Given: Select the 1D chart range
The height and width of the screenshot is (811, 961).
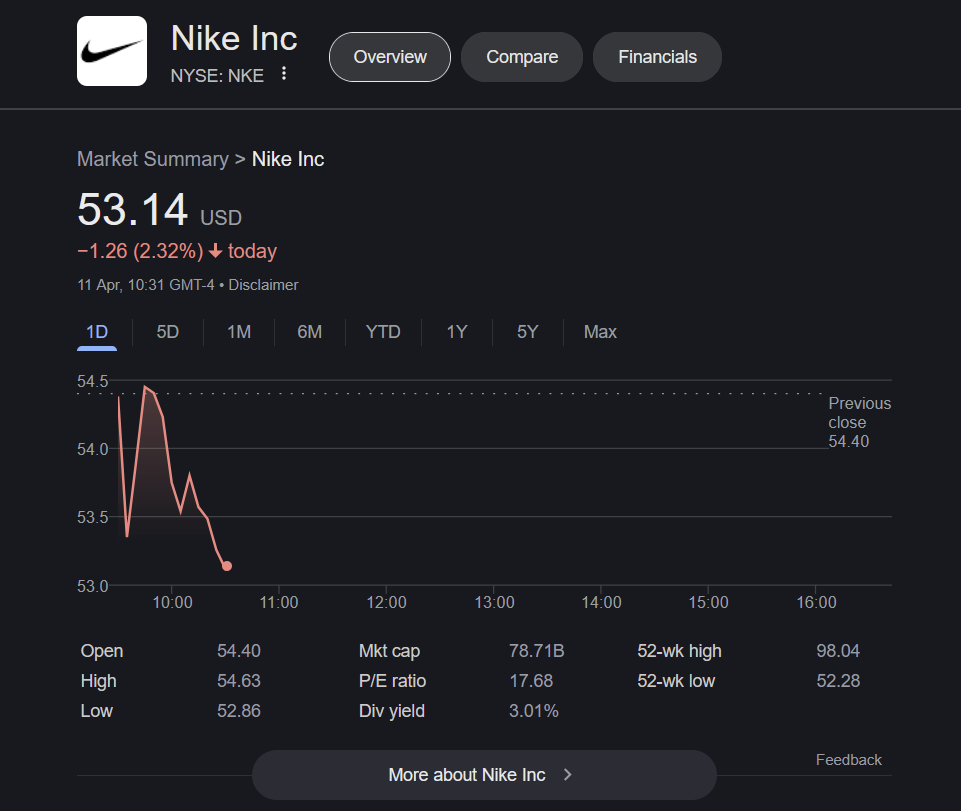Looking at the screenshot, I should tap(97, 332).
